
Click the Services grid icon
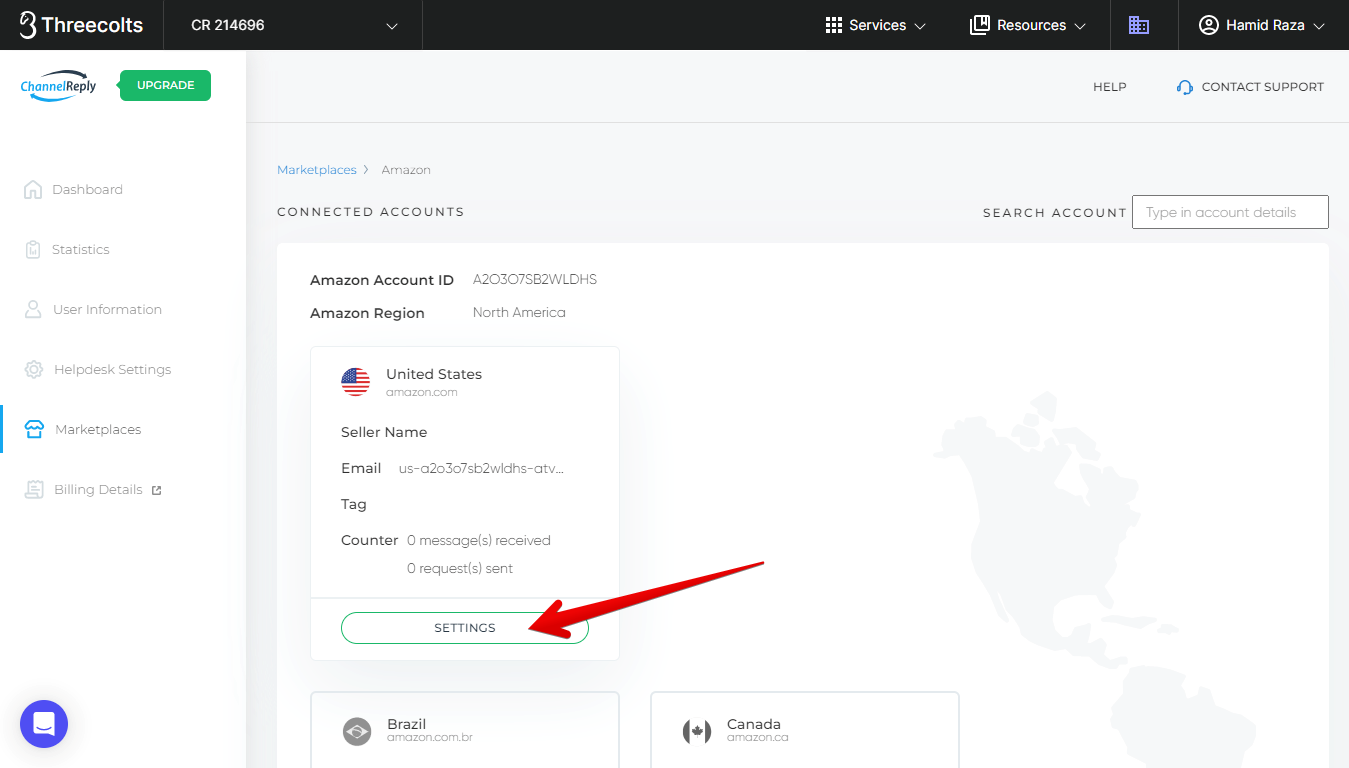point(834,25)
